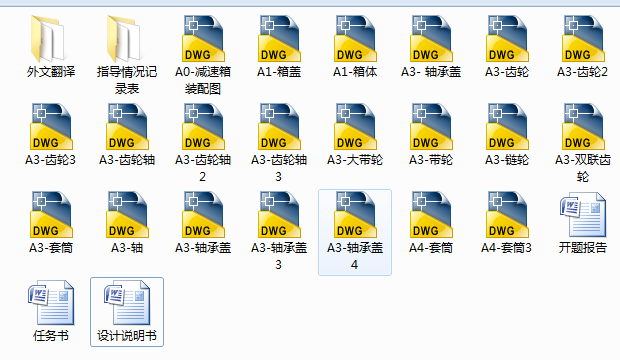Select the A3- 轴承盖 DWG icon in first row

[x=431, y=39]
